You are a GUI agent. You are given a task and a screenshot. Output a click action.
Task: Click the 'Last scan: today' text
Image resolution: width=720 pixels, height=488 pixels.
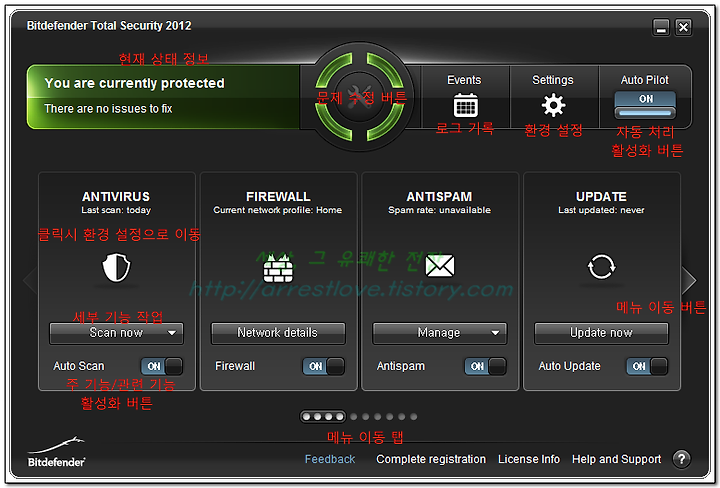coord(116,210)
